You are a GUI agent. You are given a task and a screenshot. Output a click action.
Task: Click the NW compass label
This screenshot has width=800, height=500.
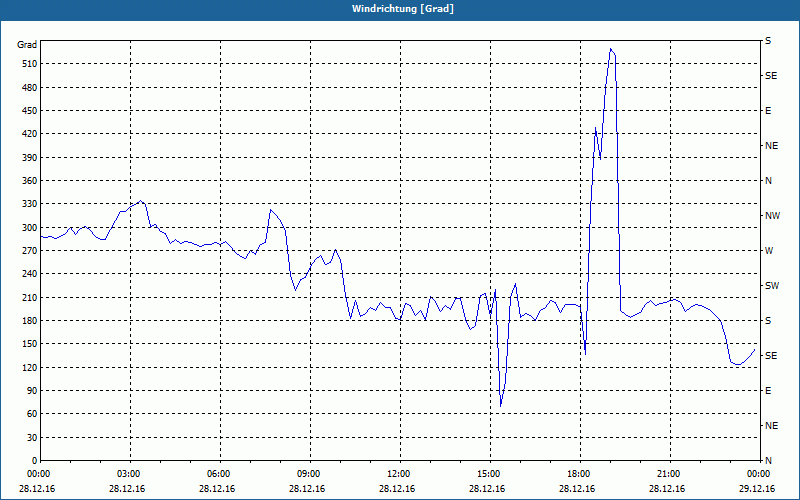[772, 216]
